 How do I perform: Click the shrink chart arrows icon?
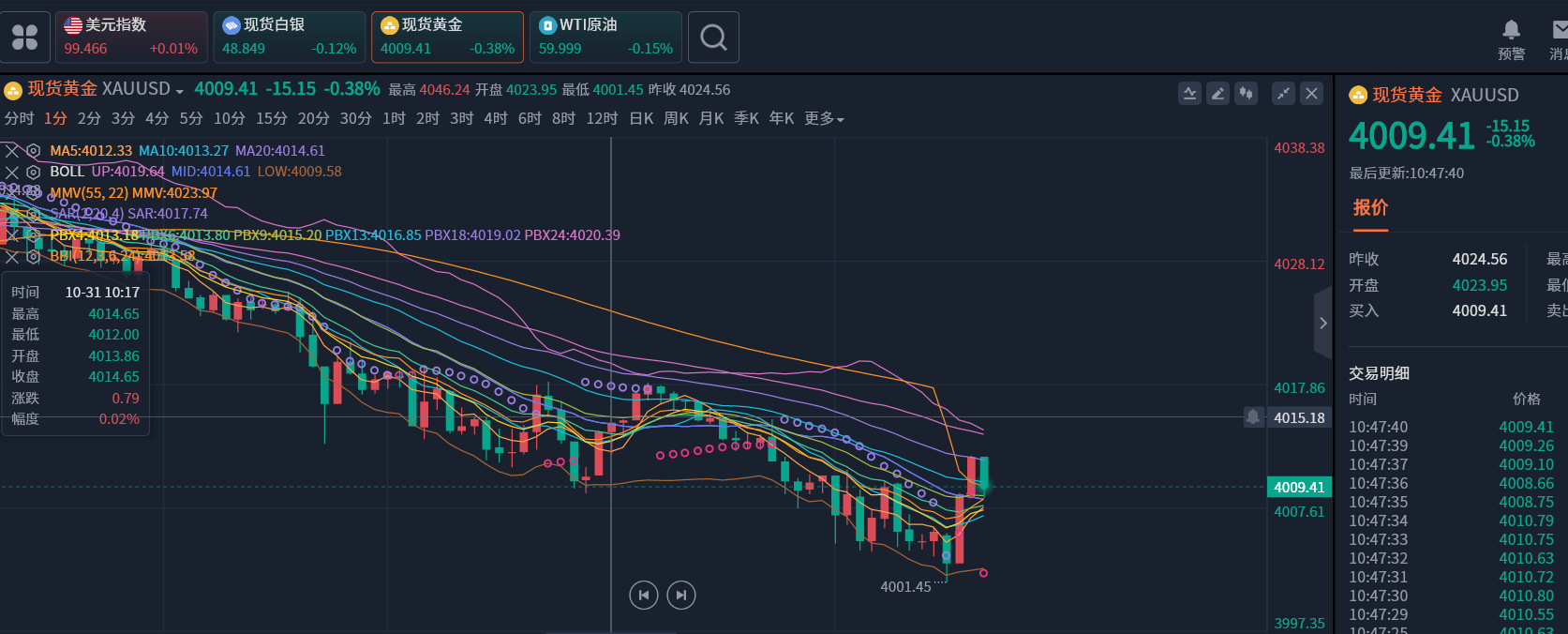pyautogui.click(x=1283, y=93)
